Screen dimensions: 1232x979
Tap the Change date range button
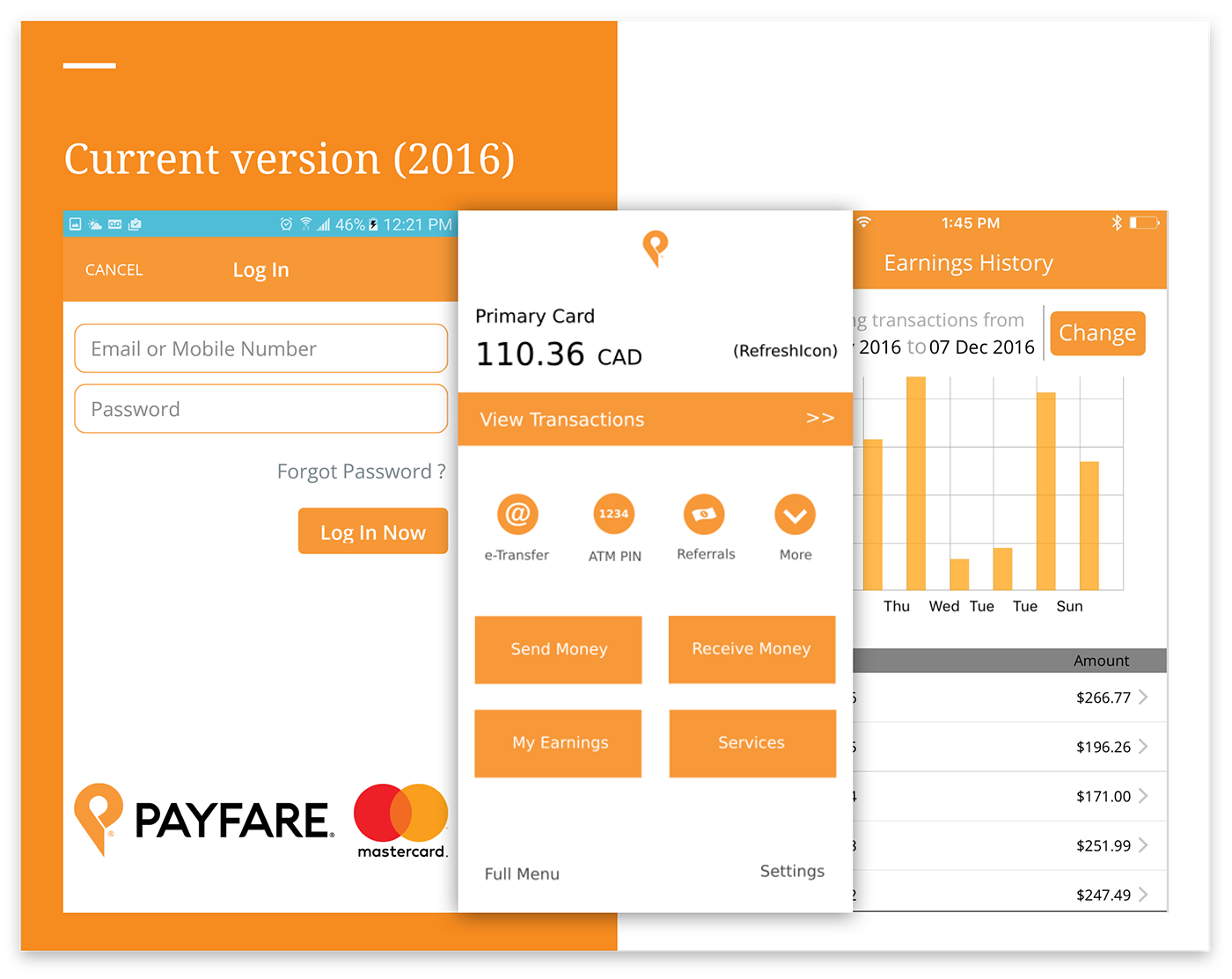1097,333
